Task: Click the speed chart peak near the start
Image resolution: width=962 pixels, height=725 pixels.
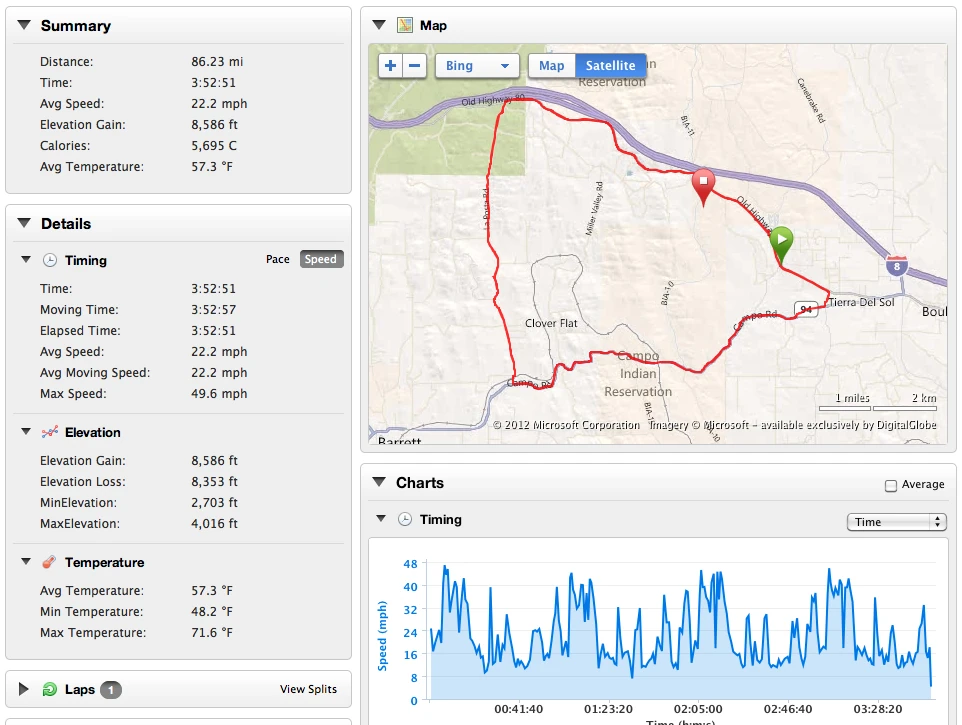Action: (x=445, y=567)
